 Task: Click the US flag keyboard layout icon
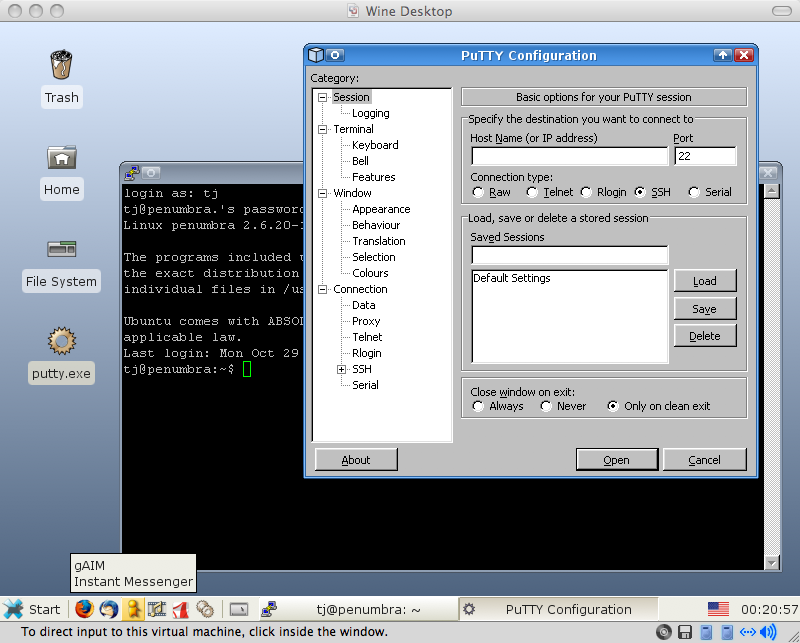(x=718, y=609)
